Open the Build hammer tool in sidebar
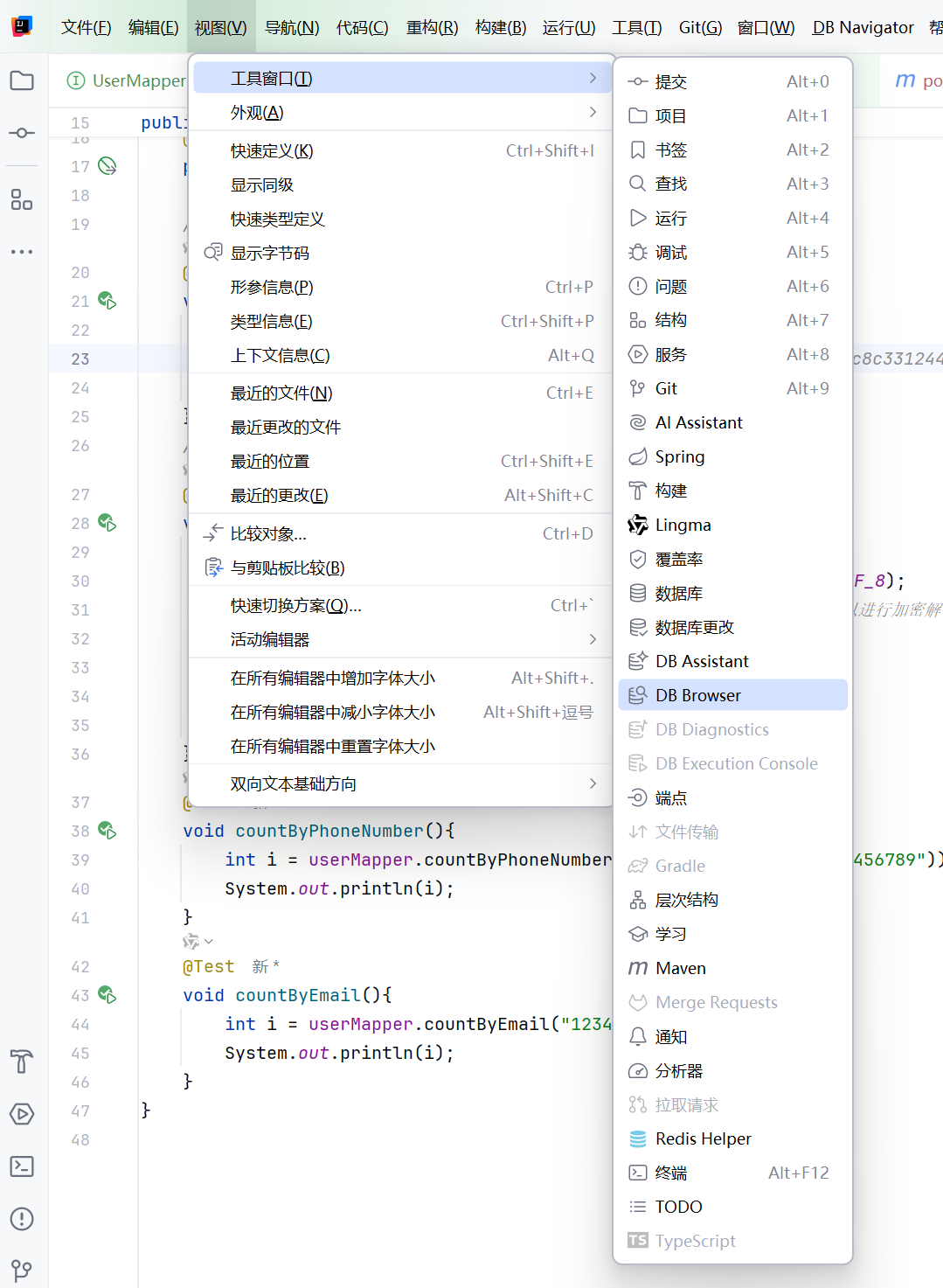943x1288 pixels. (22, 1062)
